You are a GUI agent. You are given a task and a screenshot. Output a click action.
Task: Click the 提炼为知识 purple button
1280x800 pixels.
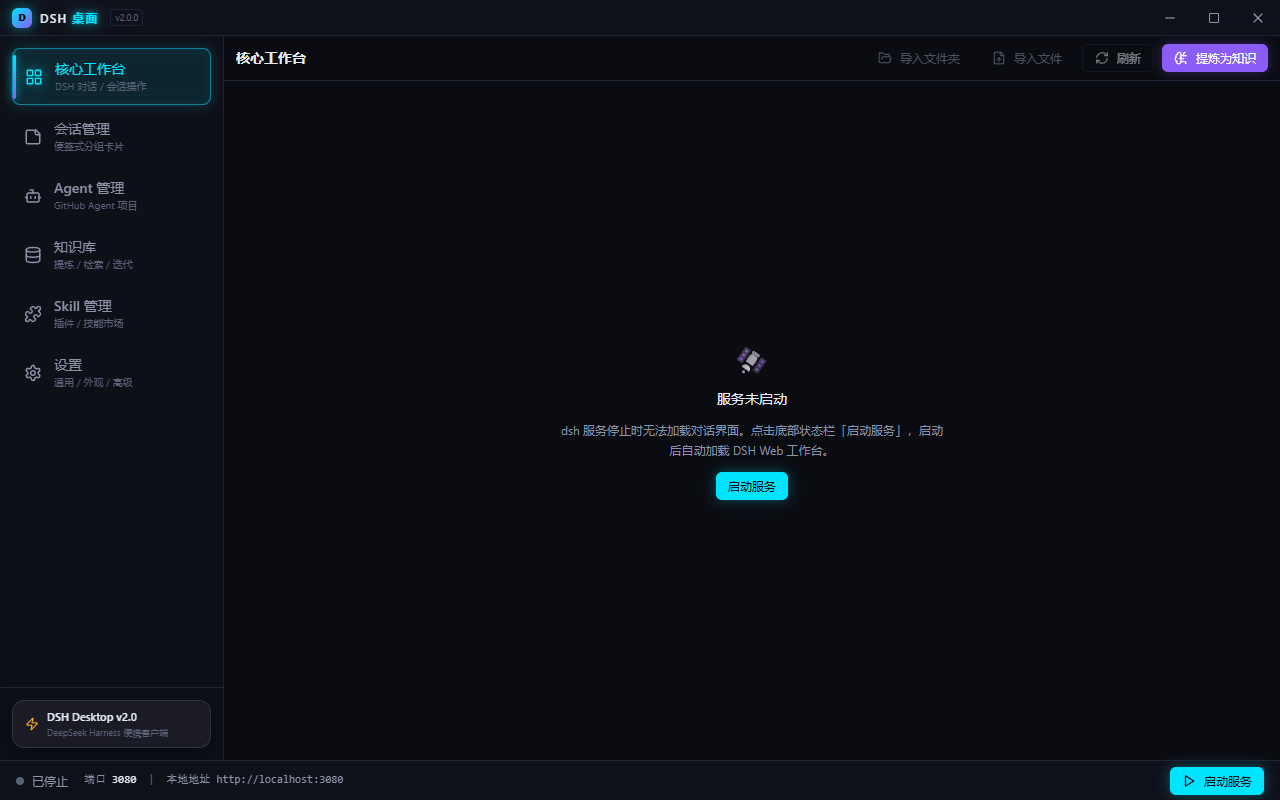(1215, 58)
